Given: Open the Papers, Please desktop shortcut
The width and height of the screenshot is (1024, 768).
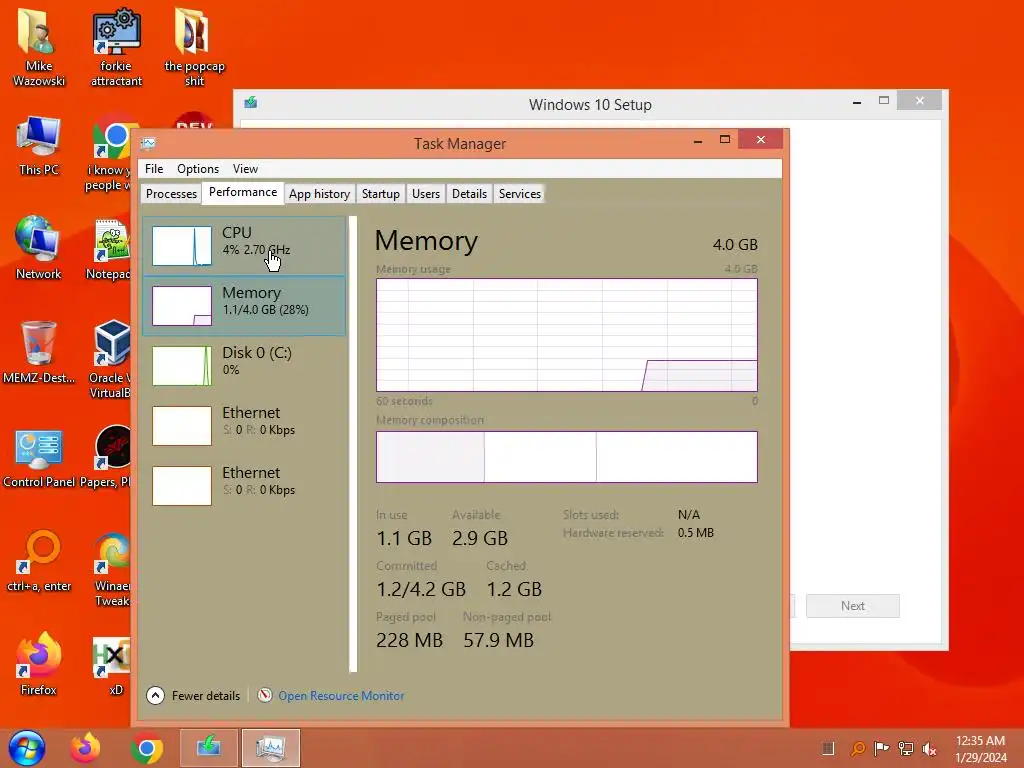Looking at the screenshot, I should point(108,457).
